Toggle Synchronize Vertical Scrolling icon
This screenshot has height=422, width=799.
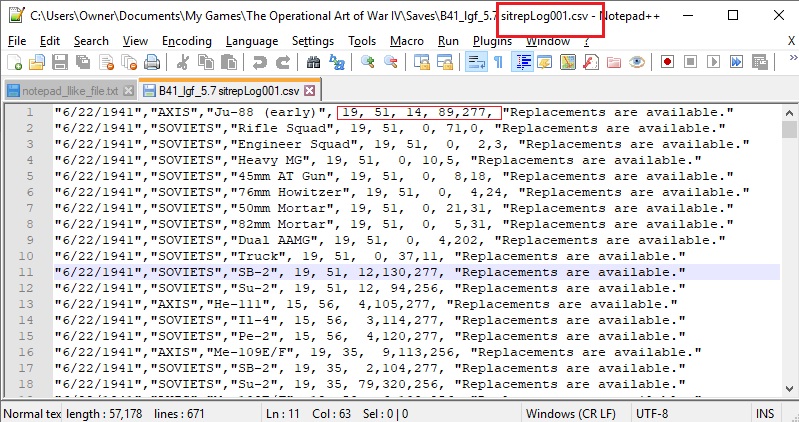421,62
